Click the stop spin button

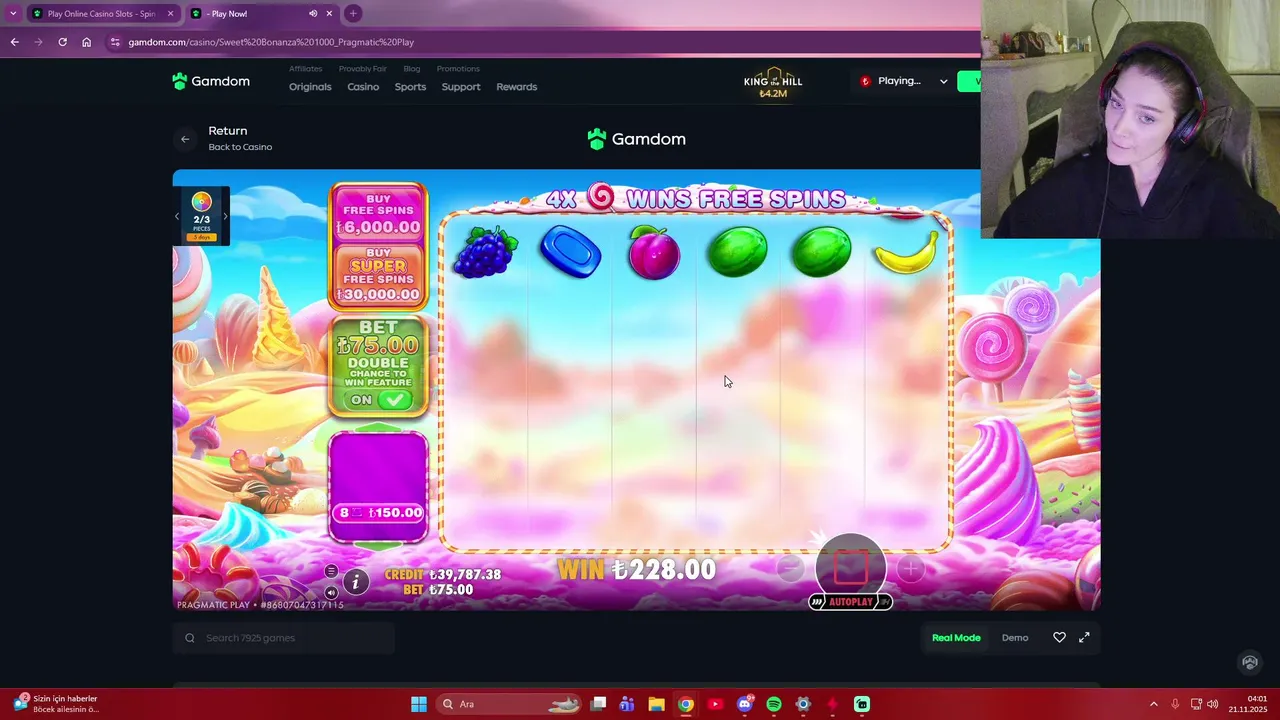[x=851, y=567]
